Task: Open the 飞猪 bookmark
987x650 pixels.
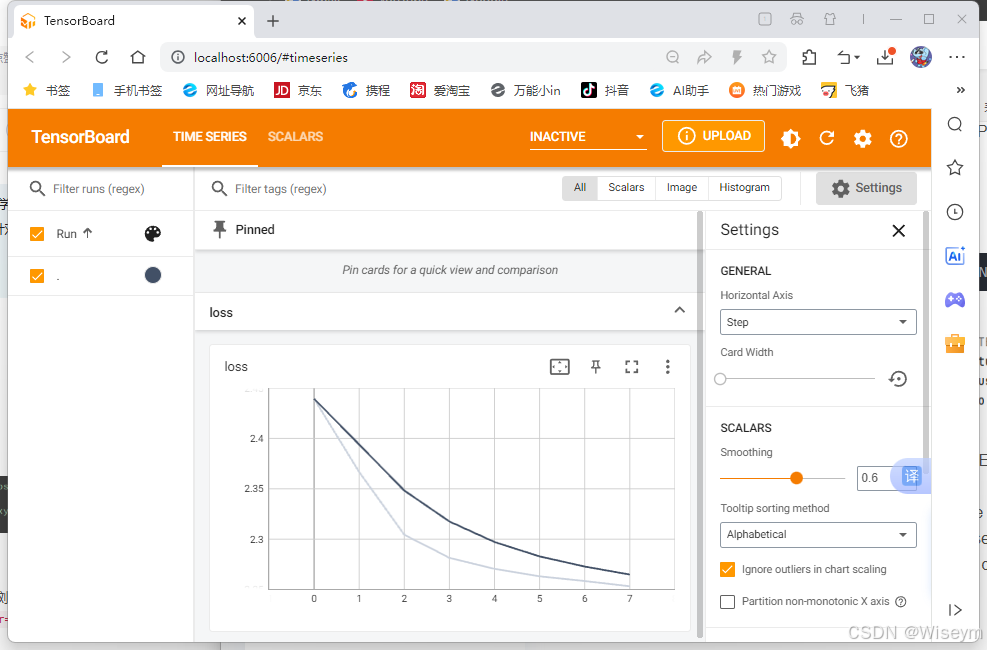Action: point(844,91)
